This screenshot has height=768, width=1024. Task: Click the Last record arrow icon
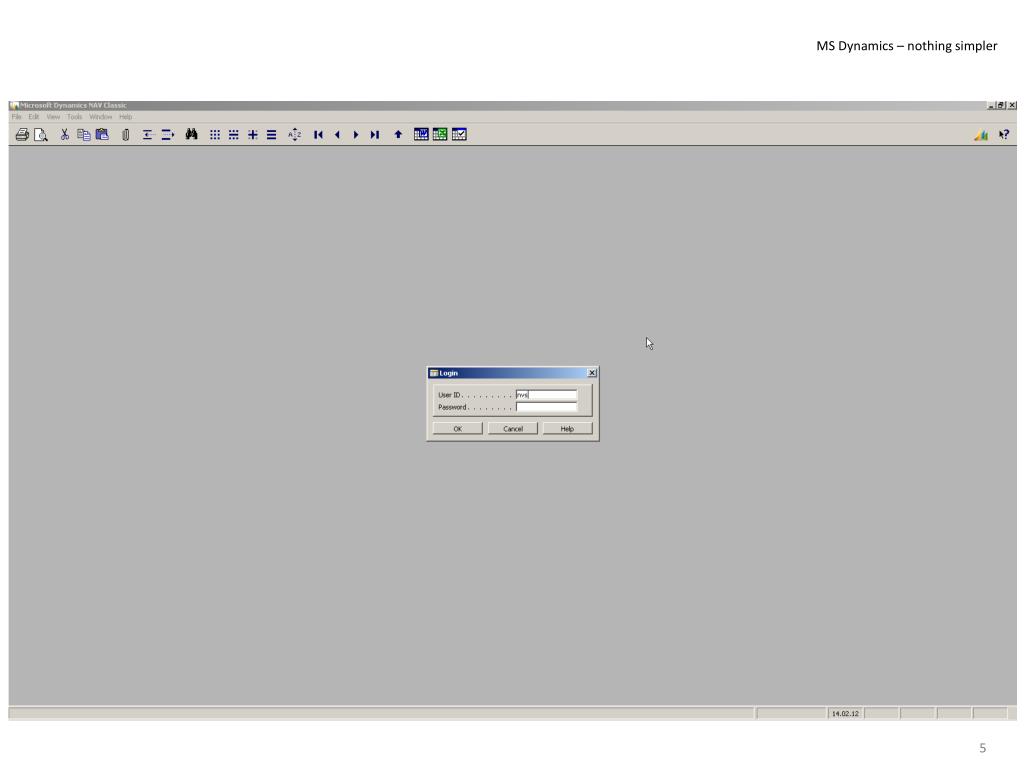pyautogui.click(x=374, y=134)
